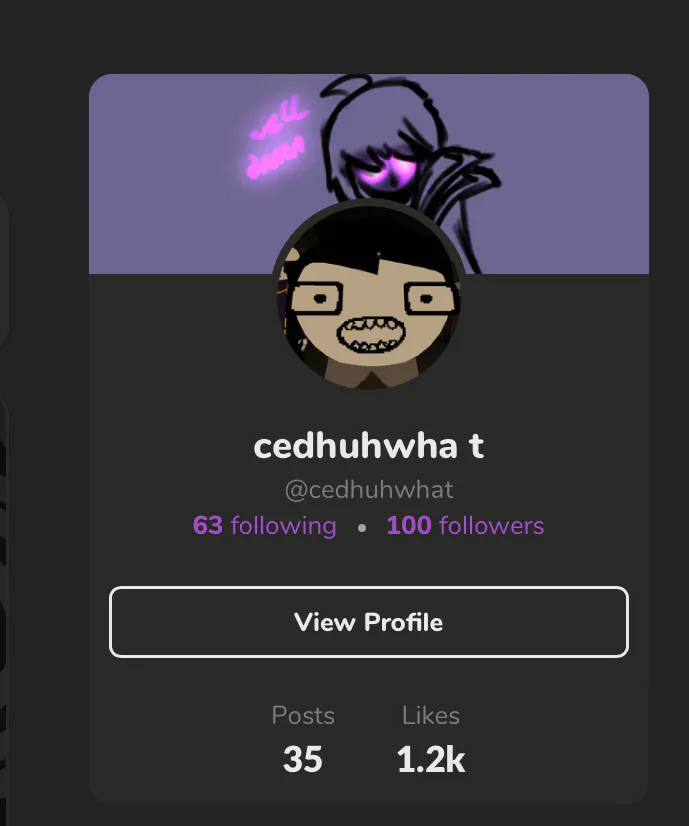Click the dot separator between following and followers
The image size is (689, 826).
(362, 527)
